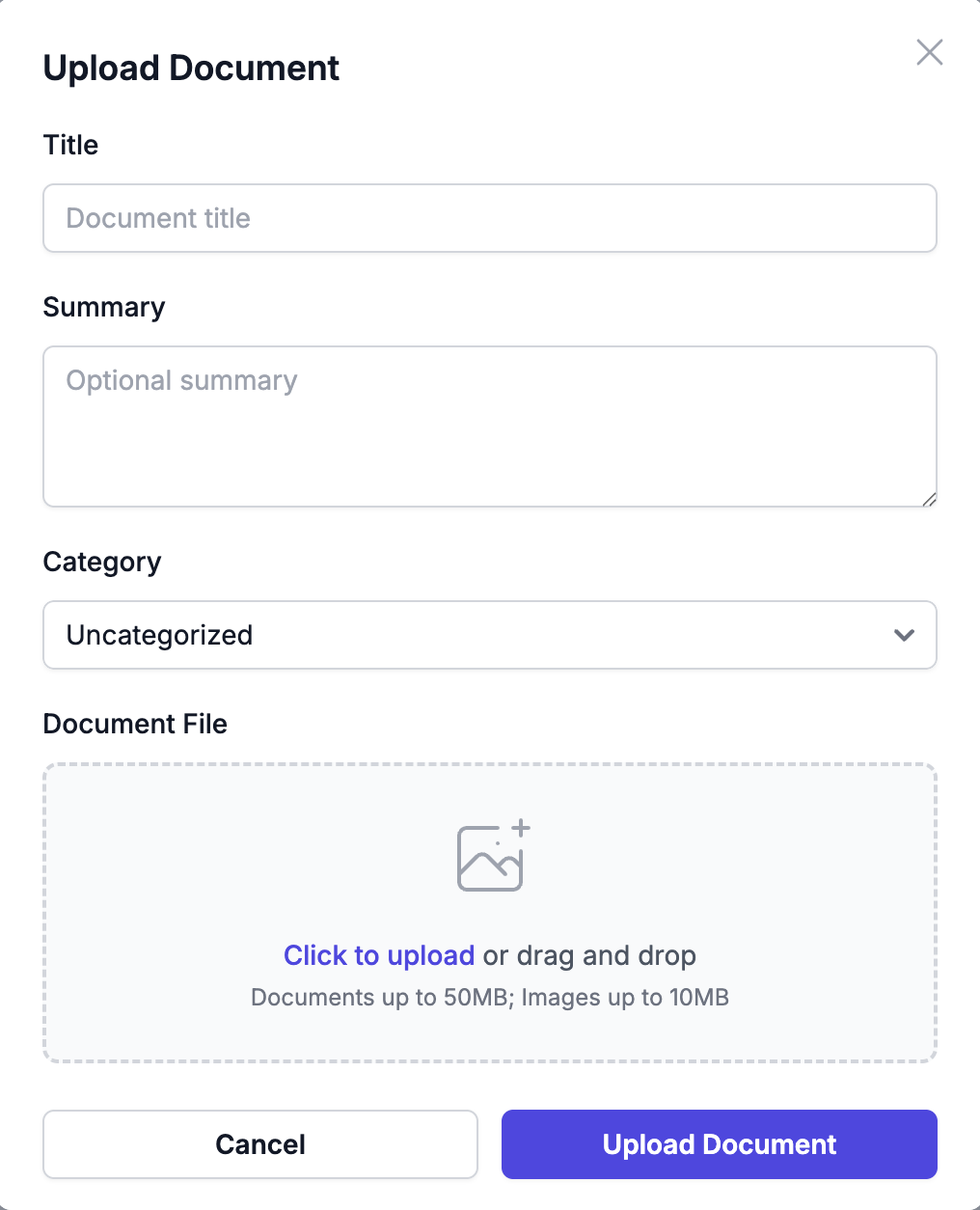Click the 'Upload Document' dialog heading
Image resolution: width=980 pixels, height=1210 pixels.
pyautogui.click(x=191, y=69)
